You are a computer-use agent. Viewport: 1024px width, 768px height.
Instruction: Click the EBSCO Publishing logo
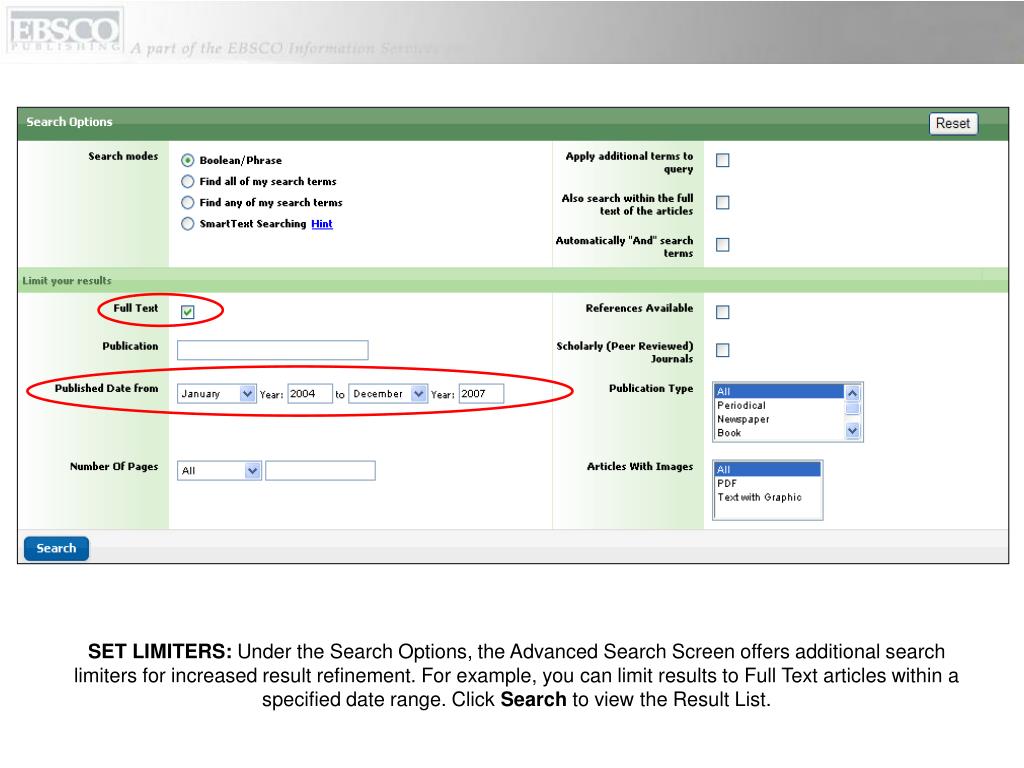pos(64,30)
